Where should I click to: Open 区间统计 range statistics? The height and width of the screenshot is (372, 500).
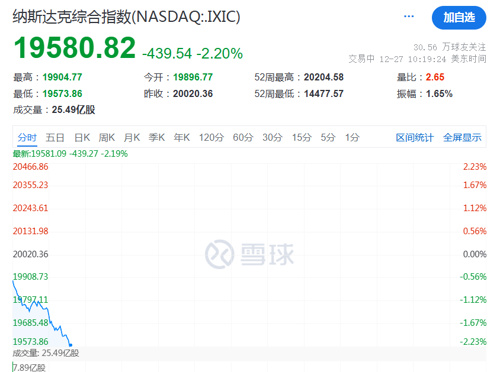pyautogui.click(x=414, y=137)
